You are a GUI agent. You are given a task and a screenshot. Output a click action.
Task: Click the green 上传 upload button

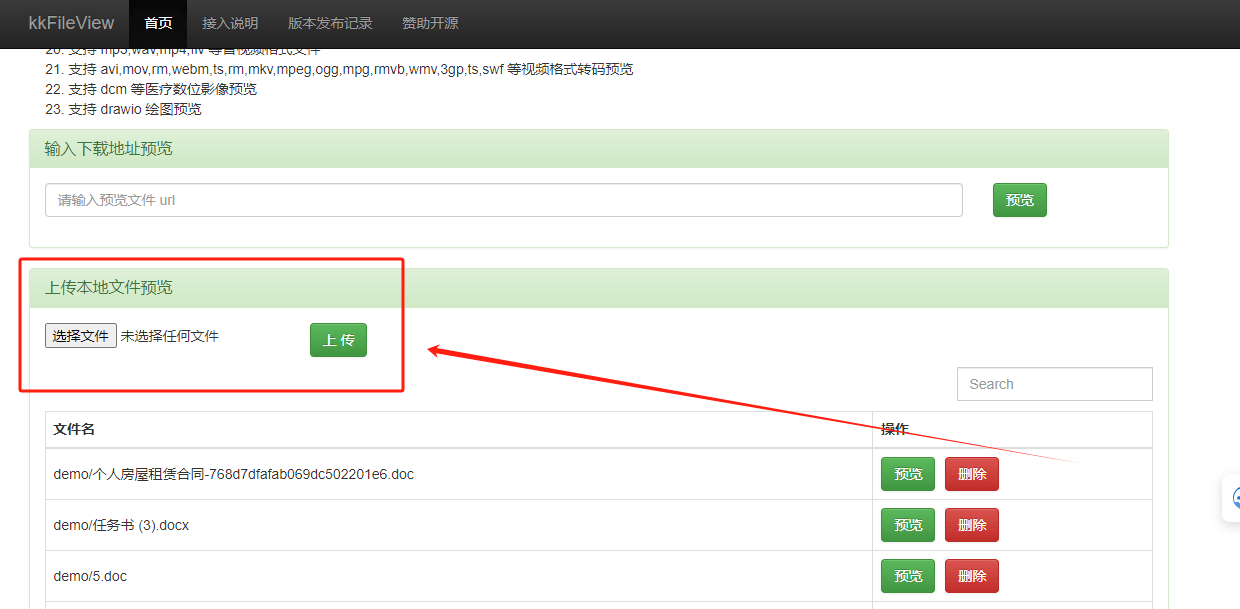(338, 340)
